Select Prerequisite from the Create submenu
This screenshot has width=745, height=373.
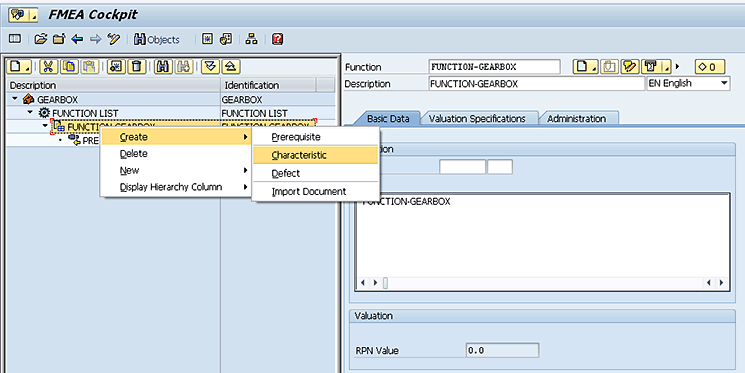315,137
